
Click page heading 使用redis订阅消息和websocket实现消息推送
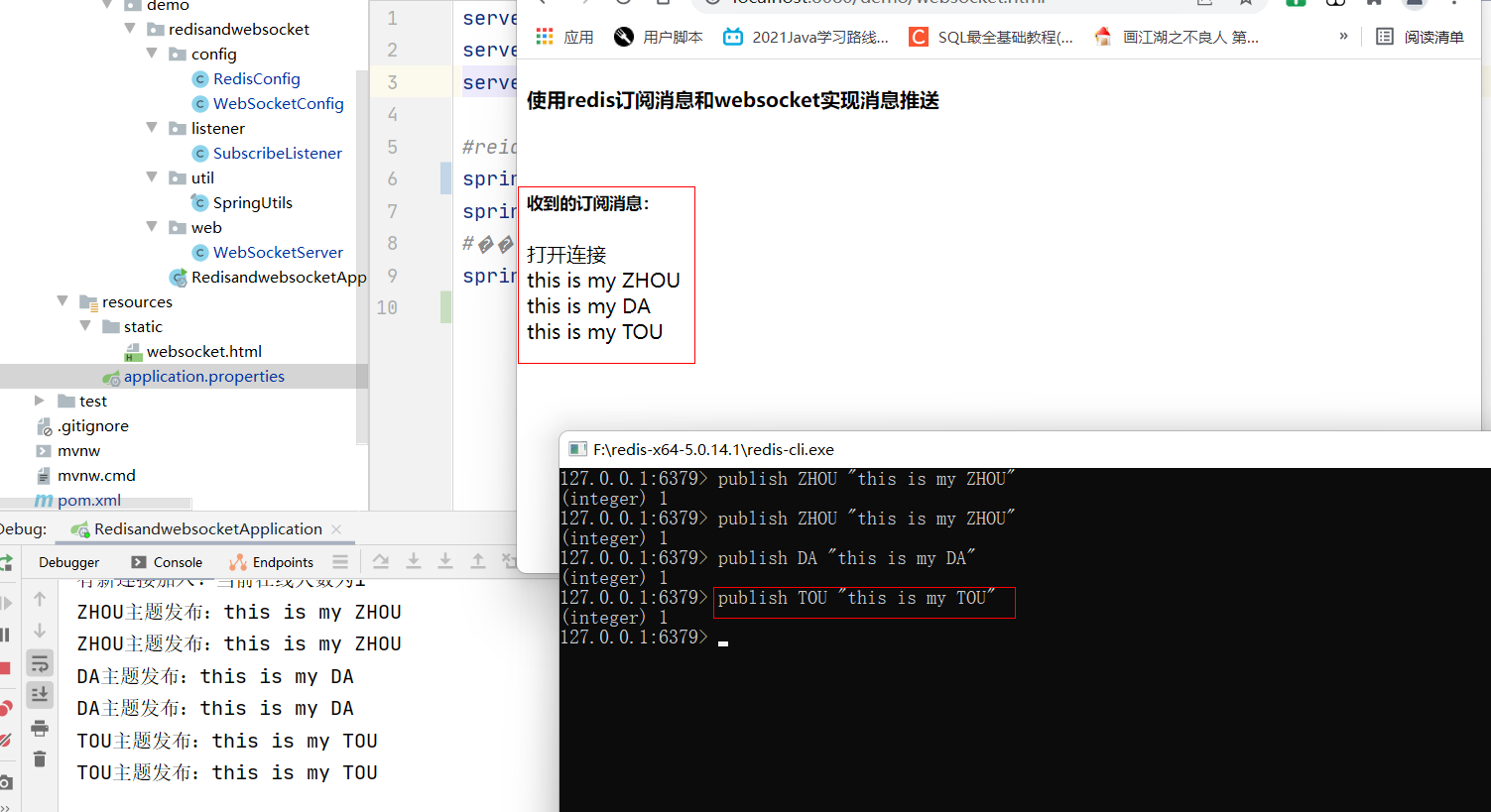pyautogui.click(x=732, y=100)
